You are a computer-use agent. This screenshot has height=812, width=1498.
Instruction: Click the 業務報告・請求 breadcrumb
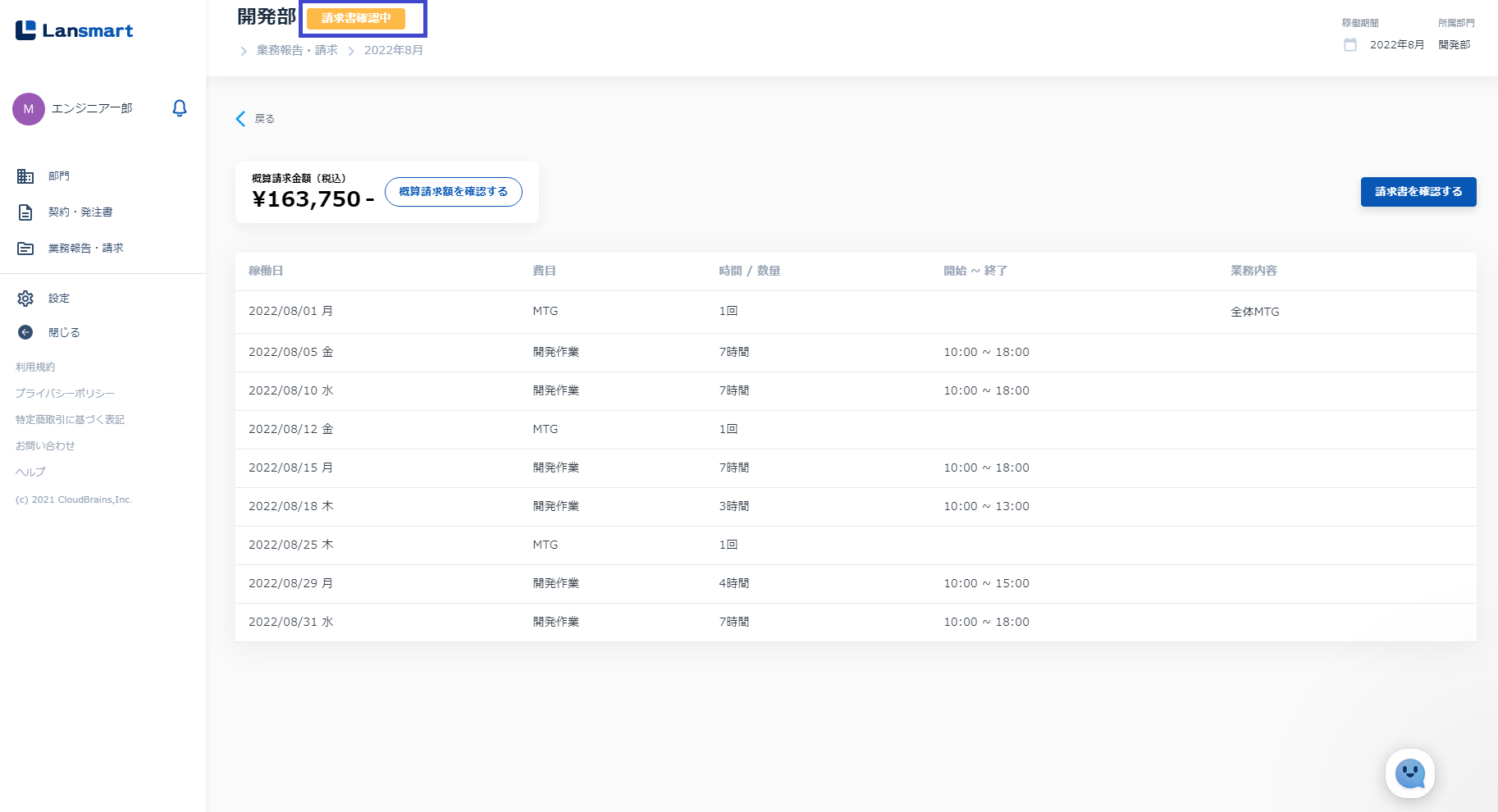297,50
